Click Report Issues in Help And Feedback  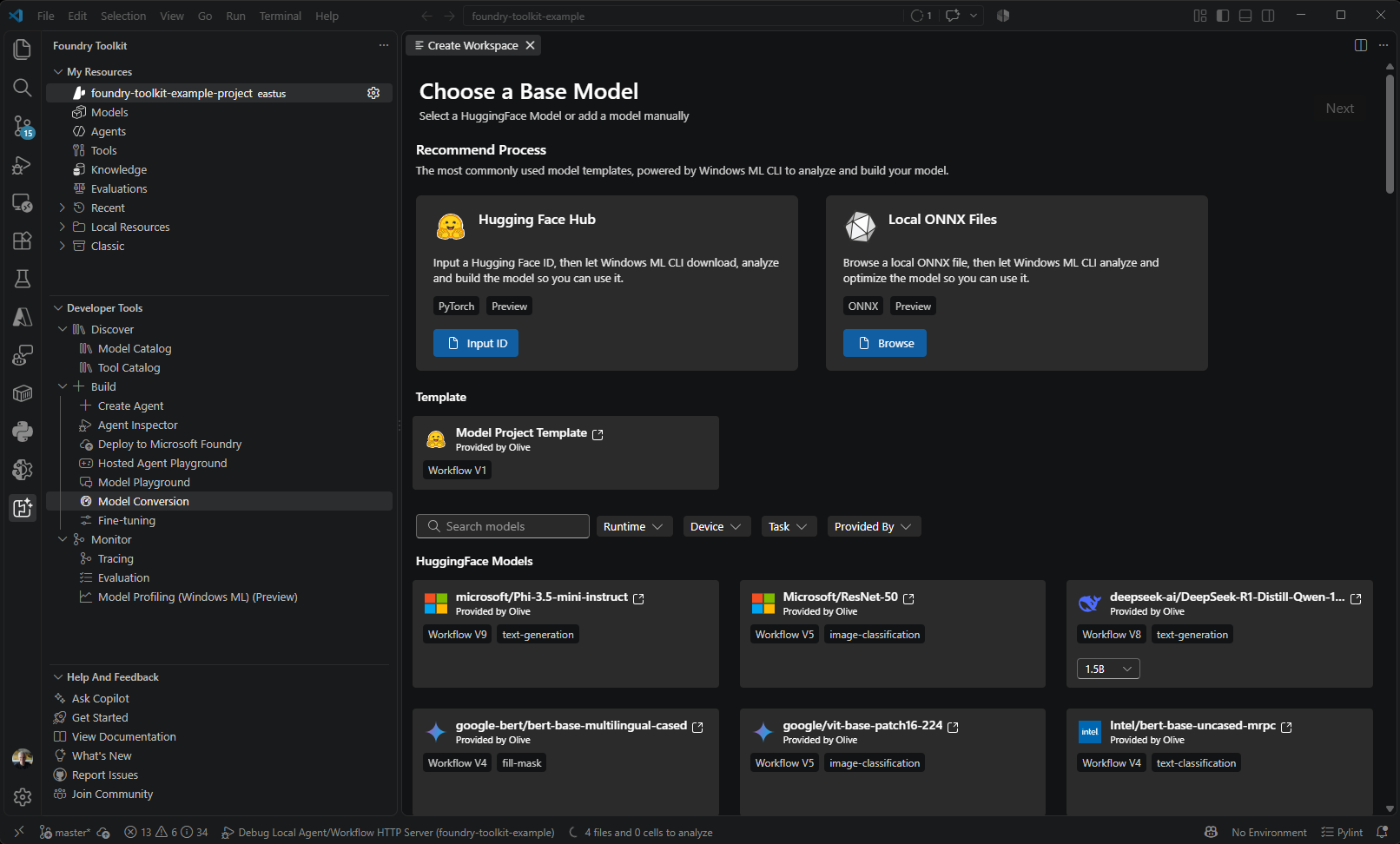tap(105, 775)
